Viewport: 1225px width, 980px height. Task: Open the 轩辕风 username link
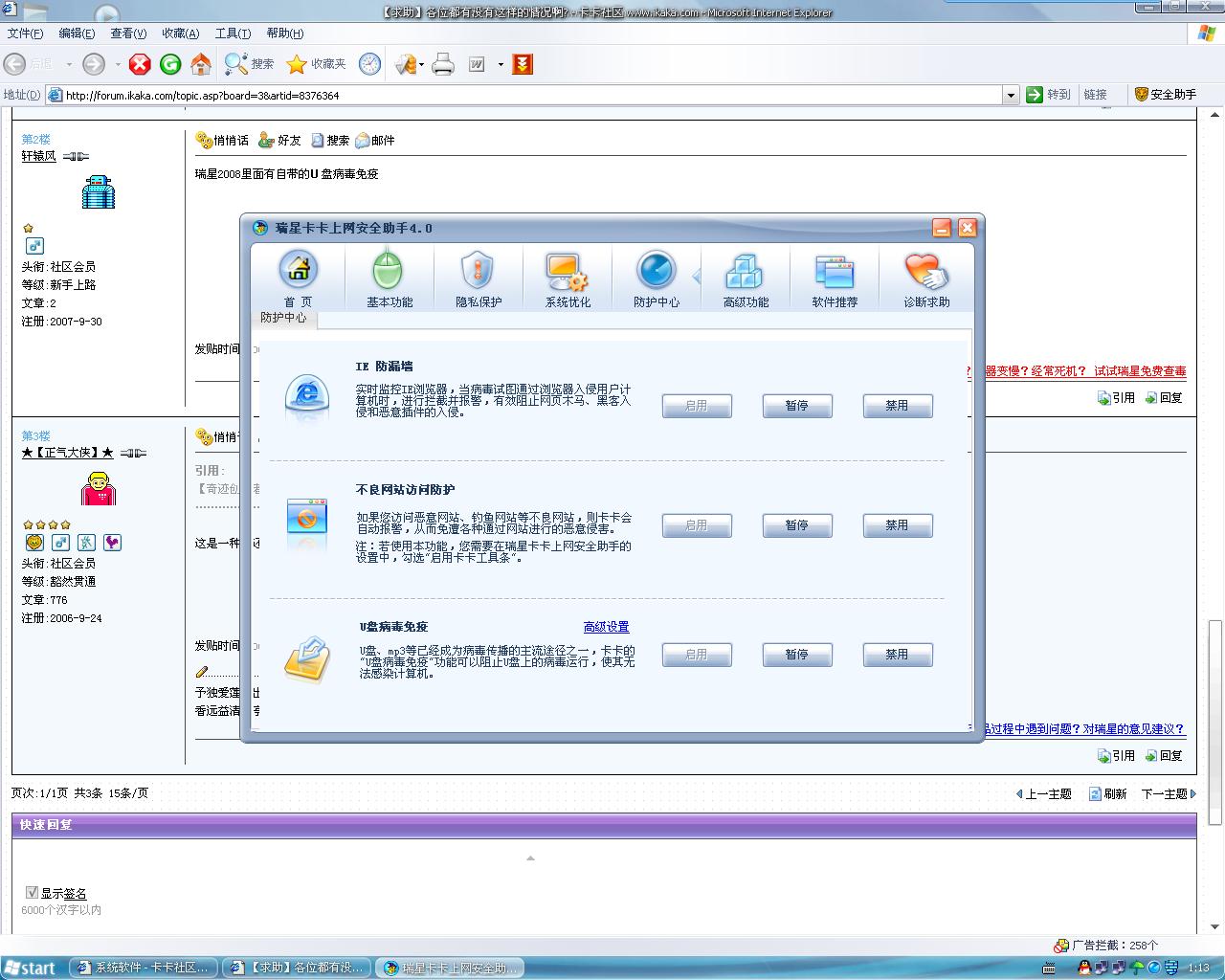click(x=39, y=156)
